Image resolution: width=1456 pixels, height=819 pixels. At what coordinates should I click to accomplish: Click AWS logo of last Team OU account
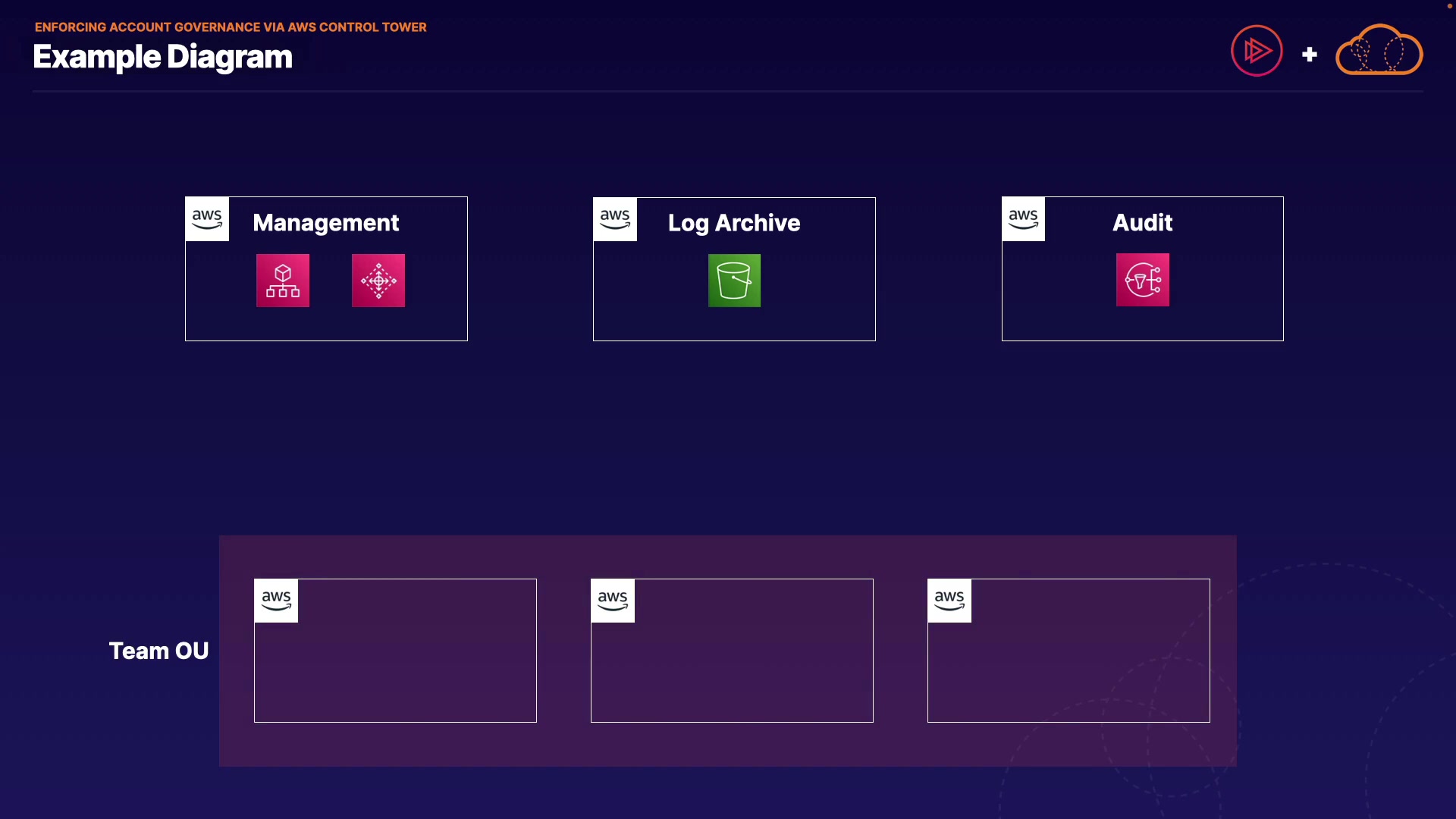point(949,601)
